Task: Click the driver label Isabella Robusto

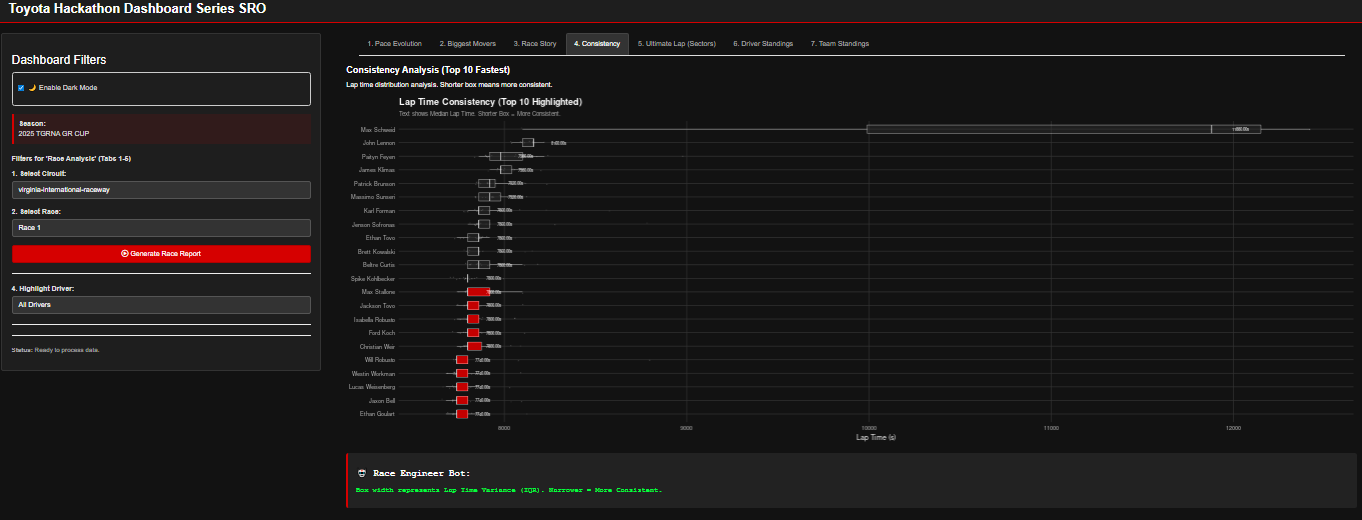Action: point(374,319)
